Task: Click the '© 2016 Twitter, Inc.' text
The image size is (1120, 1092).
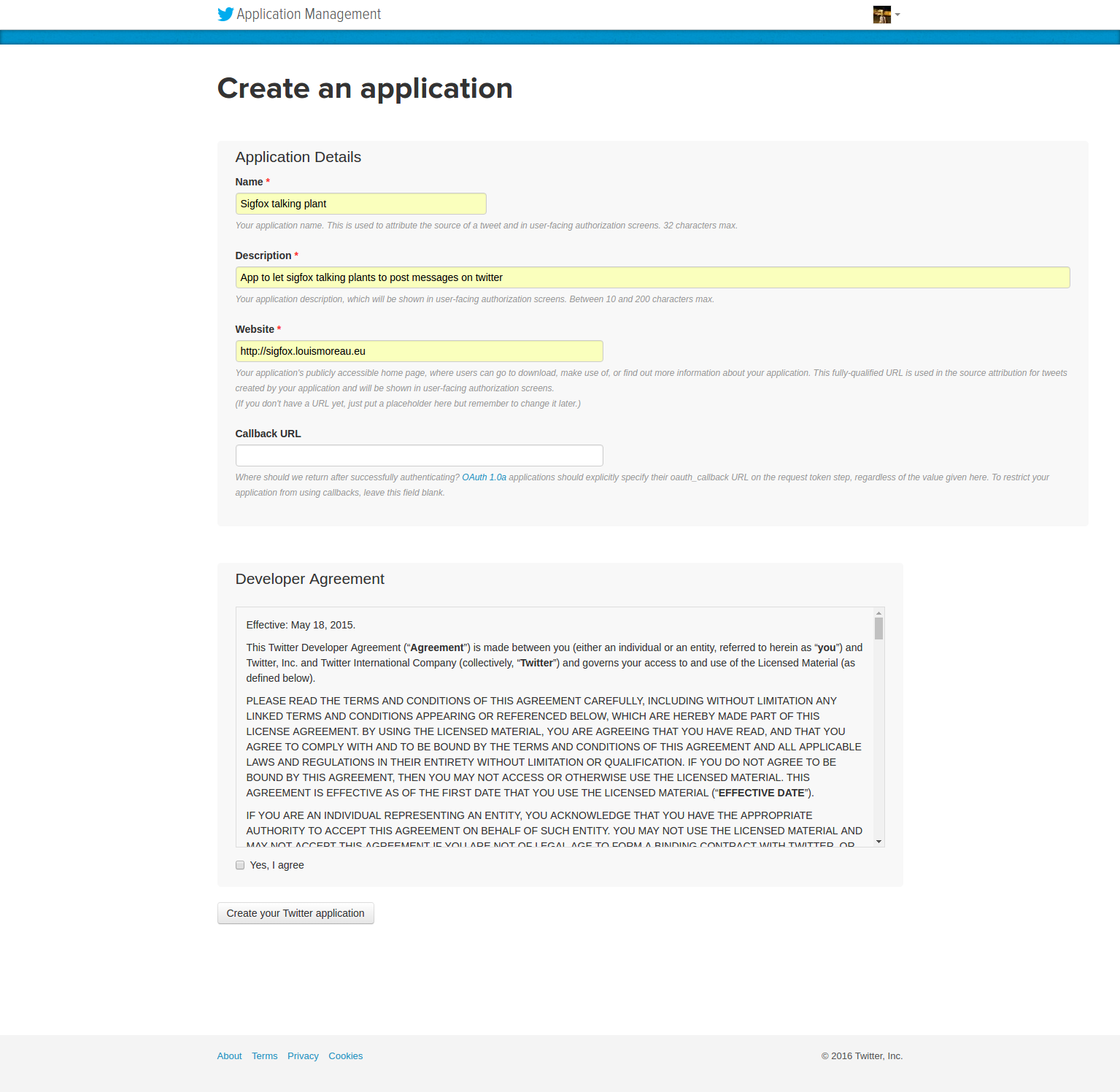Action: pyautogui.click(x=862, y=1056)
